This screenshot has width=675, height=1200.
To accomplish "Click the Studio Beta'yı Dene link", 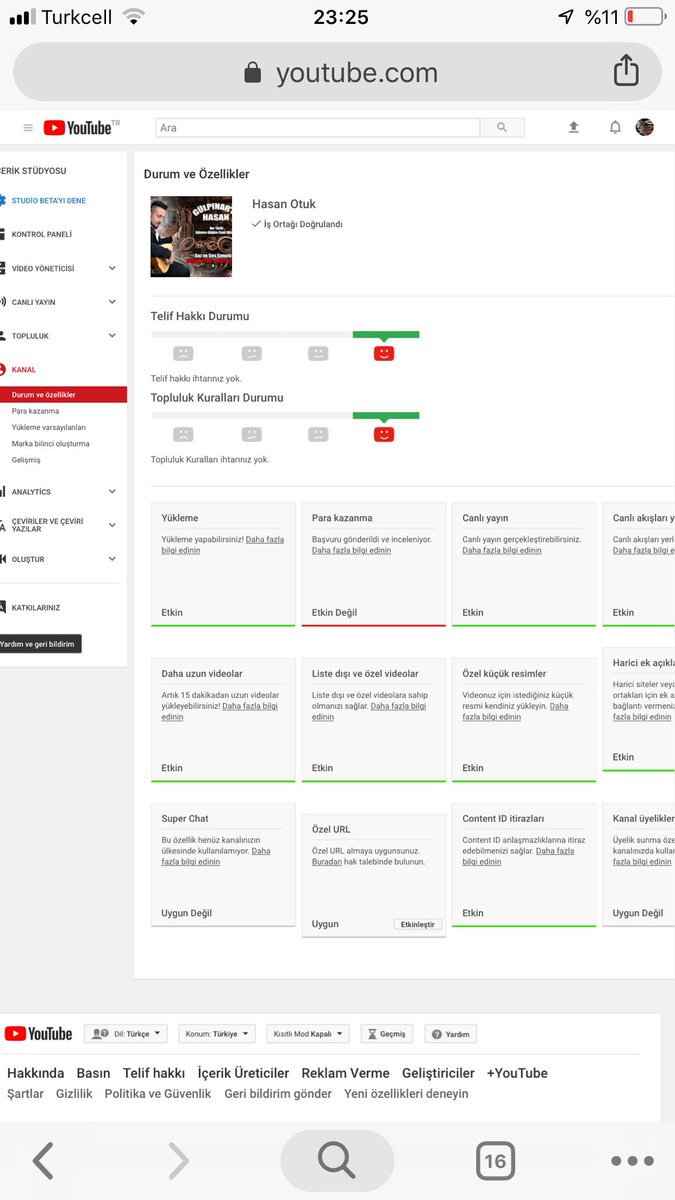I will [48, 201].
